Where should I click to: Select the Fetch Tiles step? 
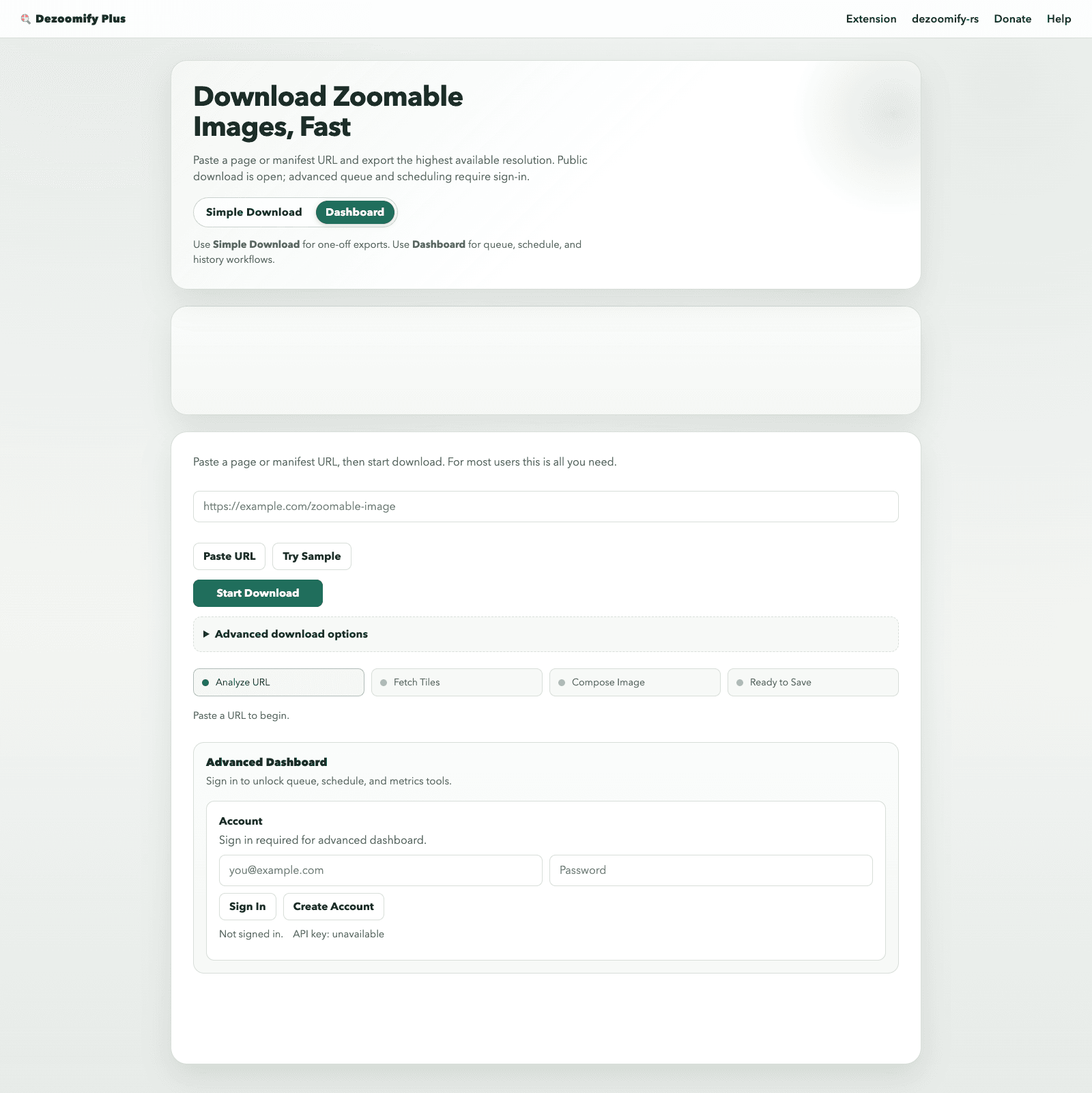click(457, 683)
